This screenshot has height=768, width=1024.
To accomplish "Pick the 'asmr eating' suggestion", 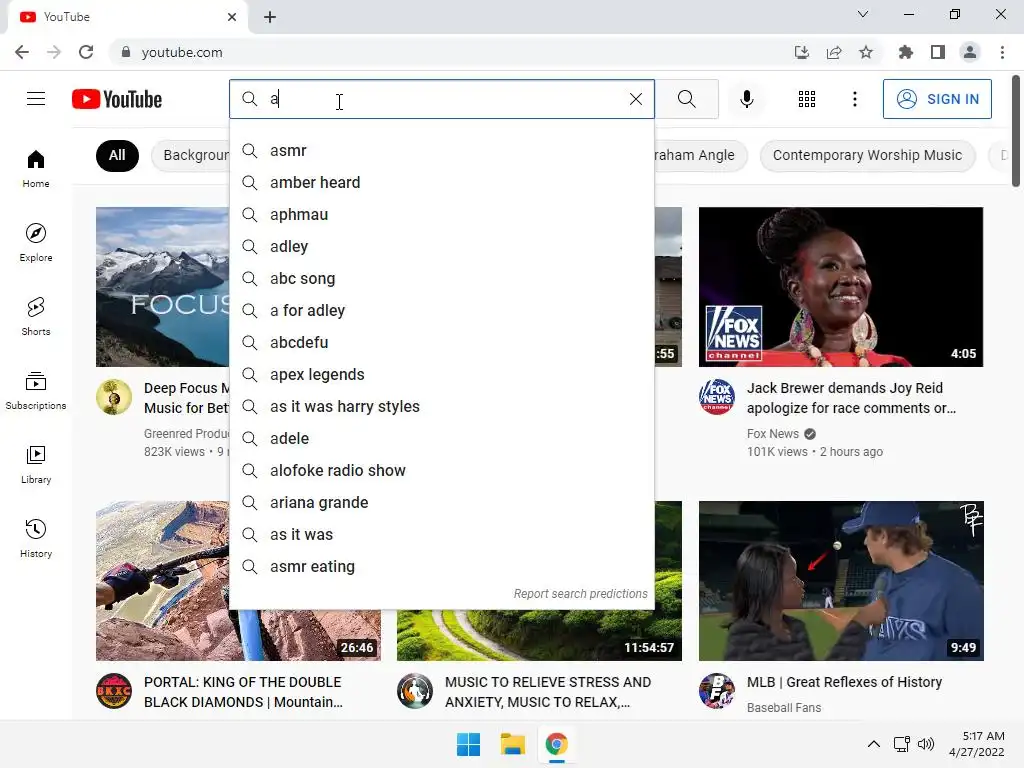I will pyautogui.click(x=441, y=566).
